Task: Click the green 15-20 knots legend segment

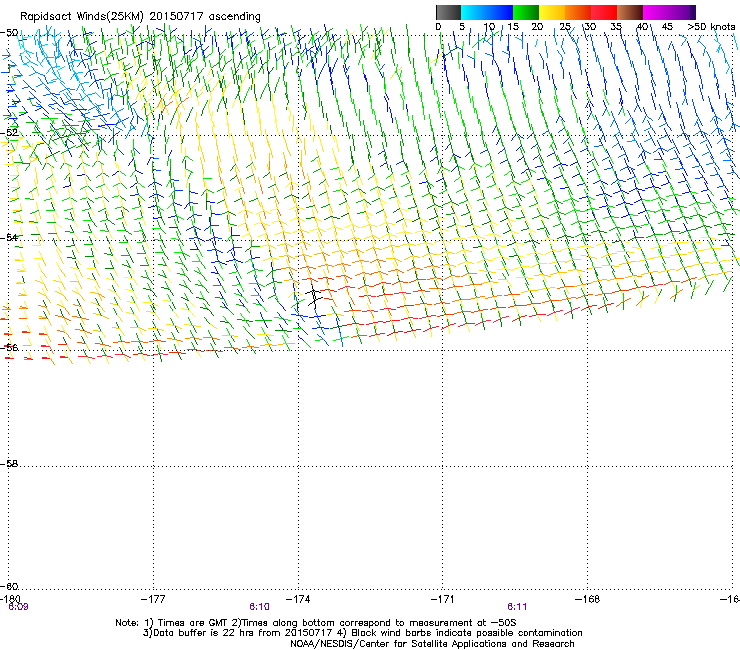Action: pyautogui.click(x=526, y=12)
